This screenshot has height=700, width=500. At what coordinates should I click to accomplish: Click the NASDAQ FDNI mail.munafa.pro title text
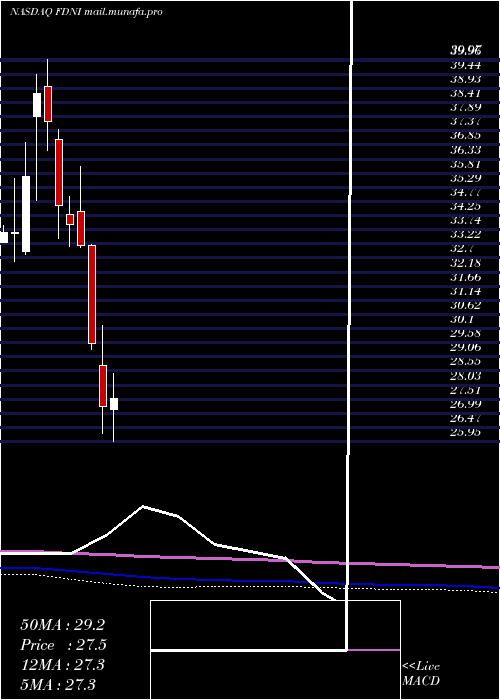(x=86, y=12)
